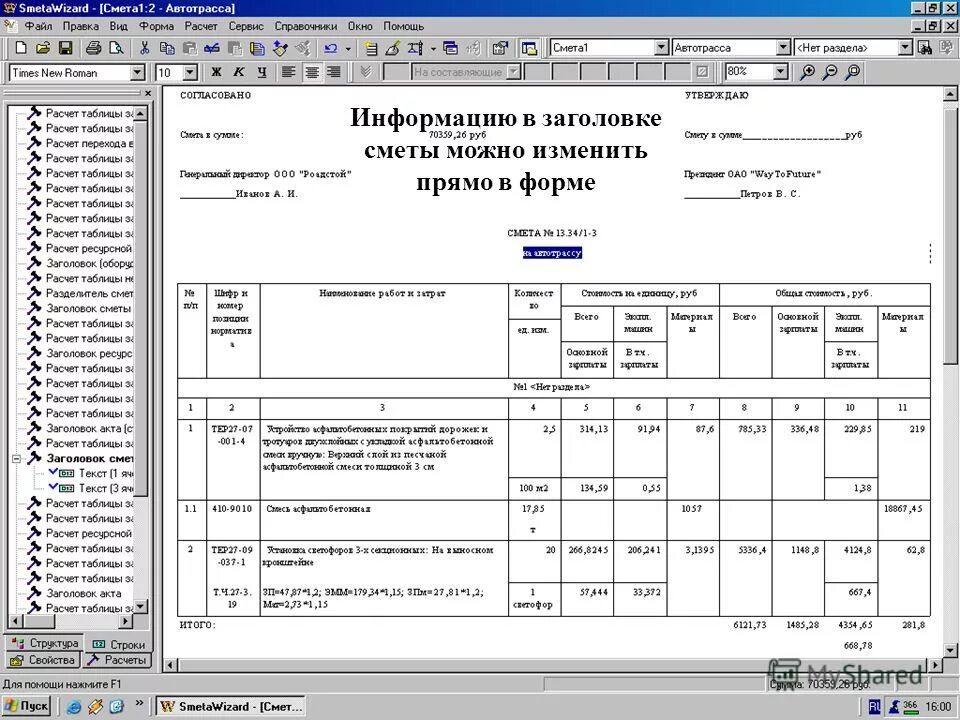Click the Paste icon on the toolbar
Viewport: 960px width, 720px height.
click(x=190, y=47)
